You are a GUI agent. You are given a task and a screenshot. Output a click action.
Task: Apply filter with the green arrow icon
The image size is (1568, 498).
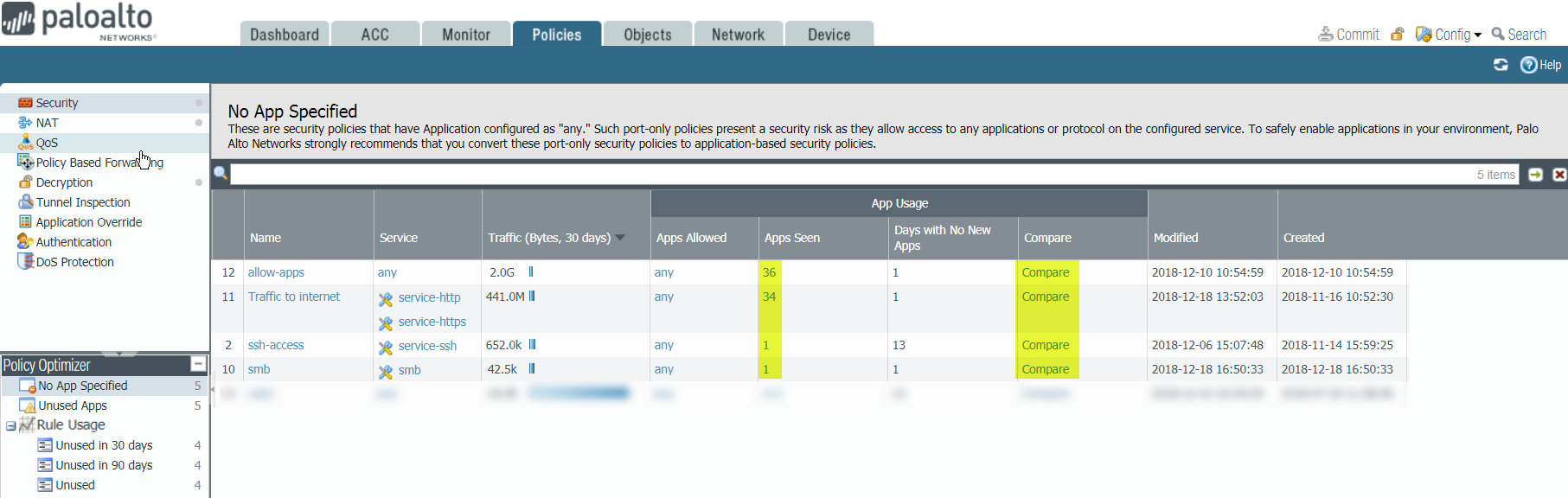coord(1535,175)
